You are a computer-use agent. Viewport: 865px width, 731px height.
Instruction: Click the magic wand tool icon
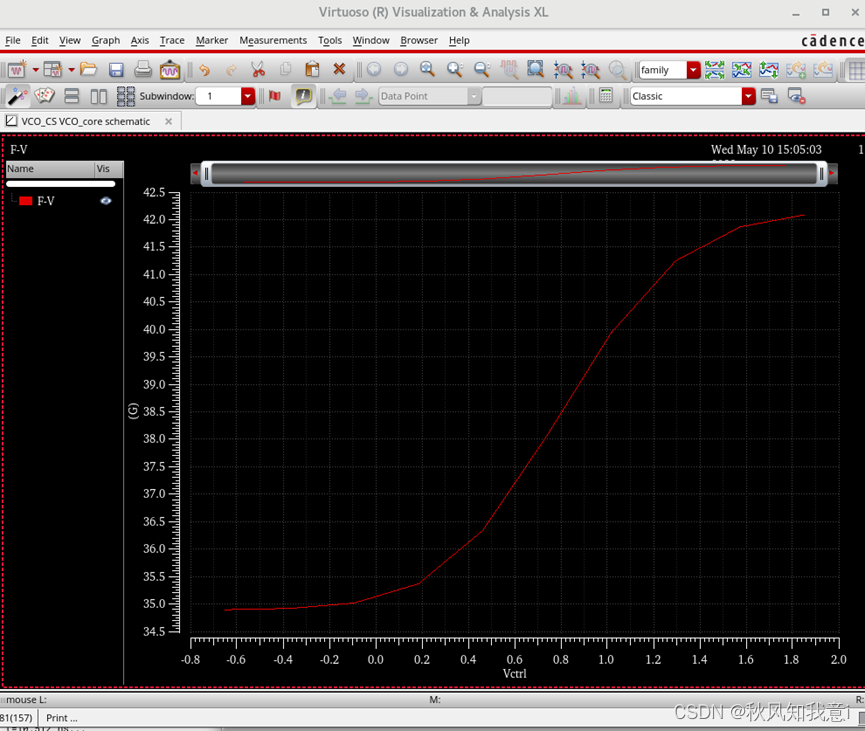[17, 96]
